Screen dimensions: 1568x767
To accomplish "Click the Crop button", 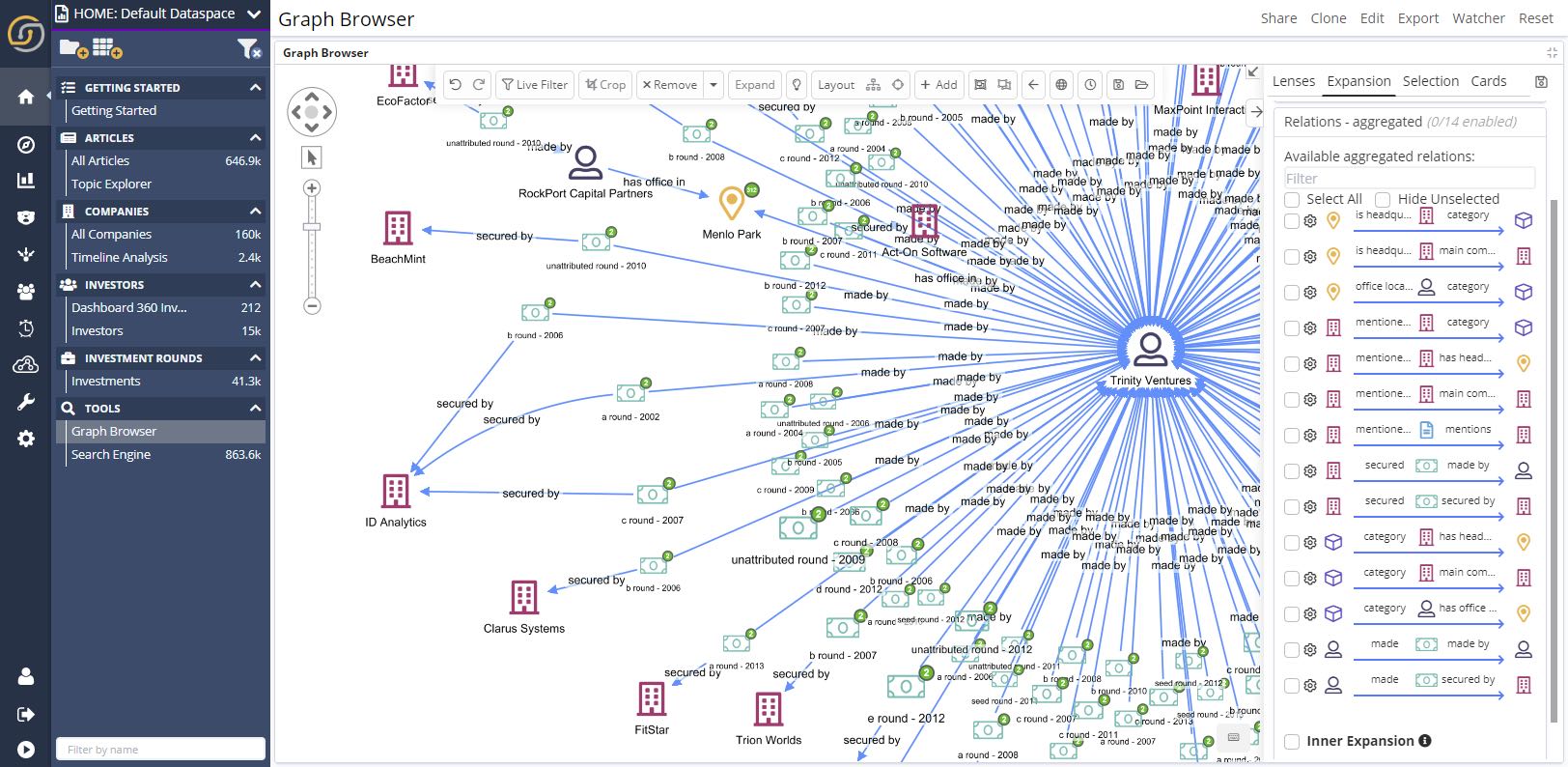I will pos(605,85).
